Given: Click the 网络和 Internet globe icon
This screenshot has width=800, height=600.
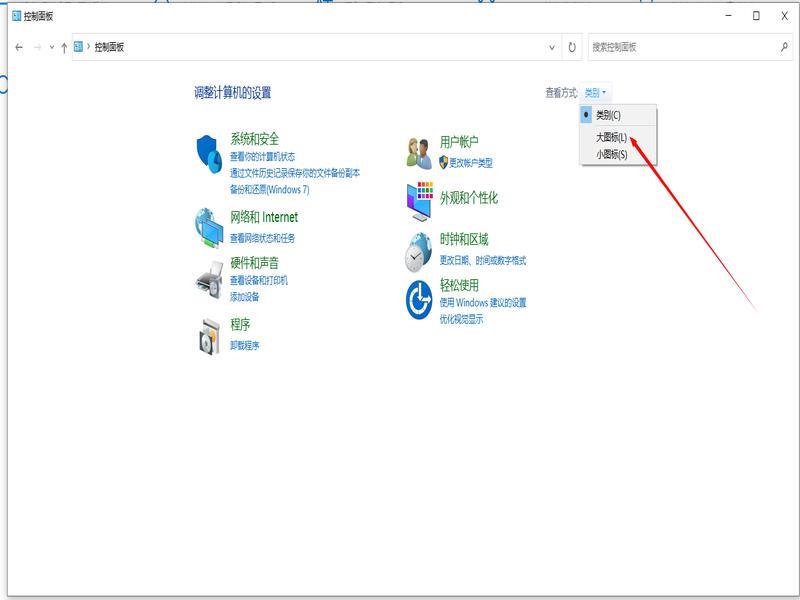Looking at the screenshot, I should tap(209, 227).
